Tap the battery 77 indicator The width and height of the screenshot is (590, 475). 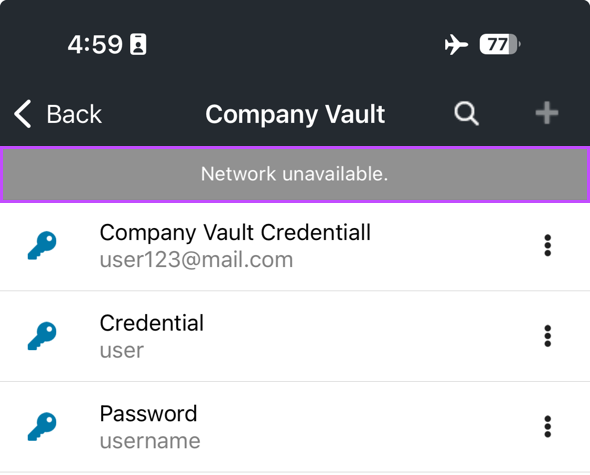point(500,44)
